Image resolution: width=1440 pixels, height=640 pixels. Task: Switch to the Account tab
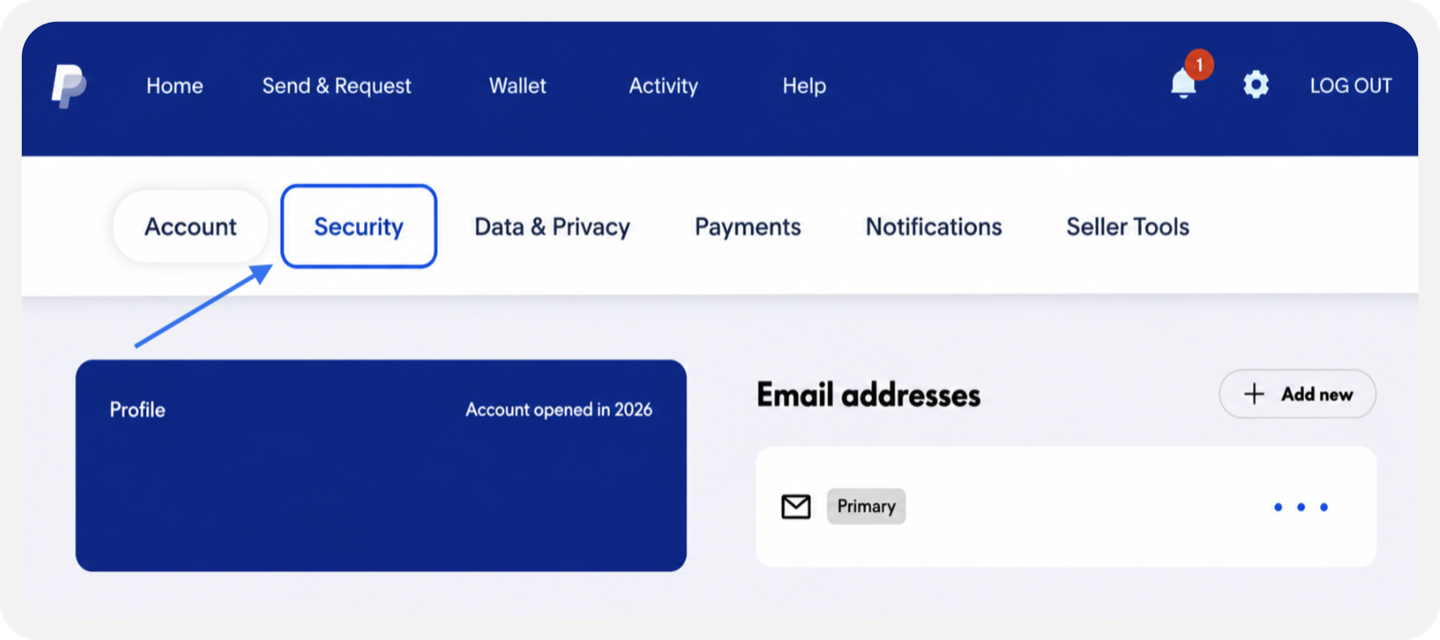(x=191, y=227)
